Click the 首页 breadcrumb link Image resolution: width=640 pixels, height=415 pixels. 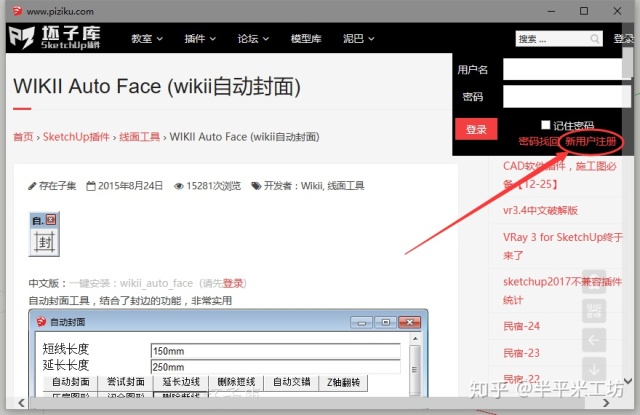tap(23, 137)
